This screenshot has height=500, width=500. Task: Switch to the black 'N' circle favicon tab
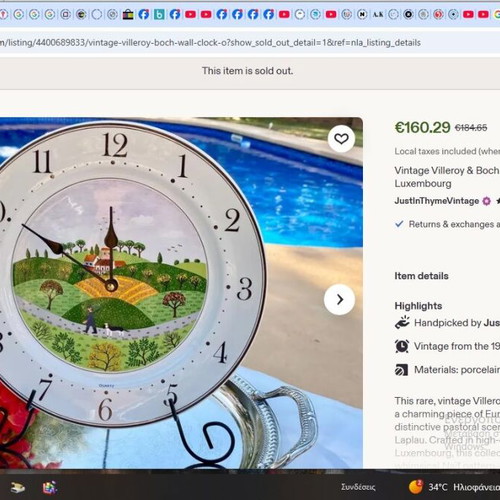(x=362, y=14)
